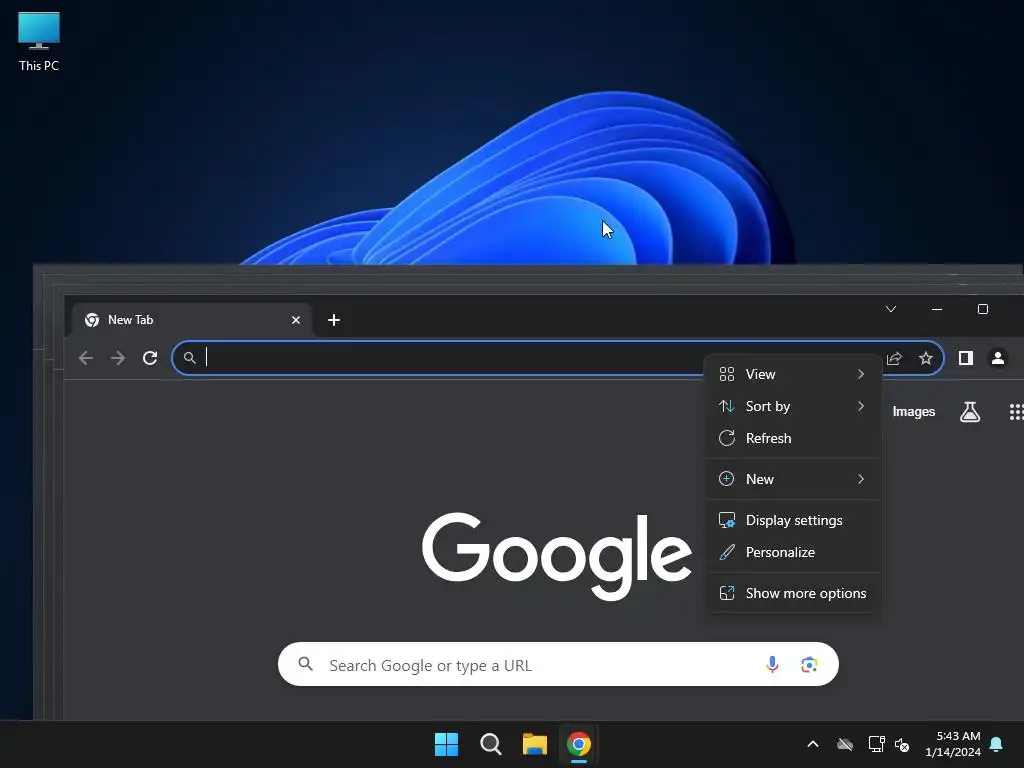Bookmark this tab with star icon
Viewport: 1024px width, 768px height.
[925, 358]
